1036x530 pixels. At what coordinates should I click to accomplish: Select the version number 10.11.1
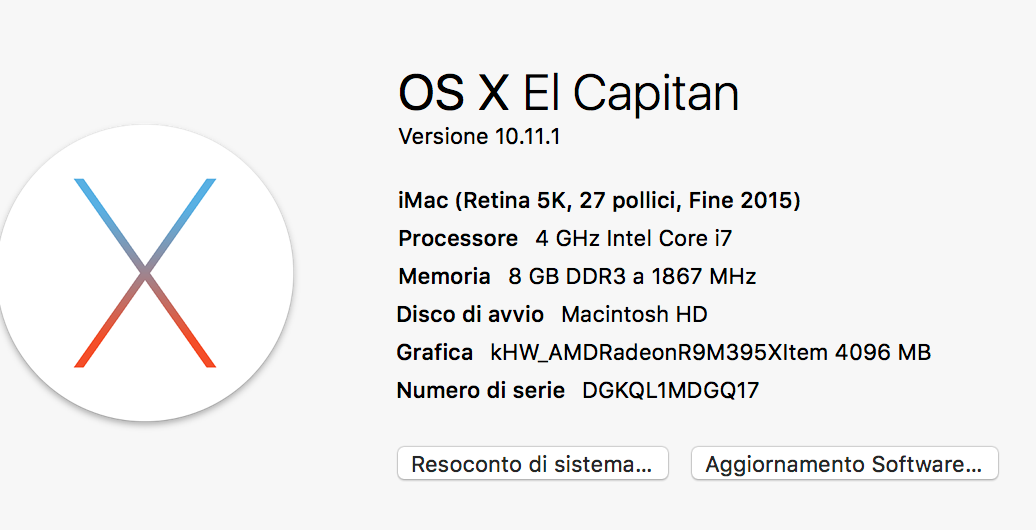point(527,136)
